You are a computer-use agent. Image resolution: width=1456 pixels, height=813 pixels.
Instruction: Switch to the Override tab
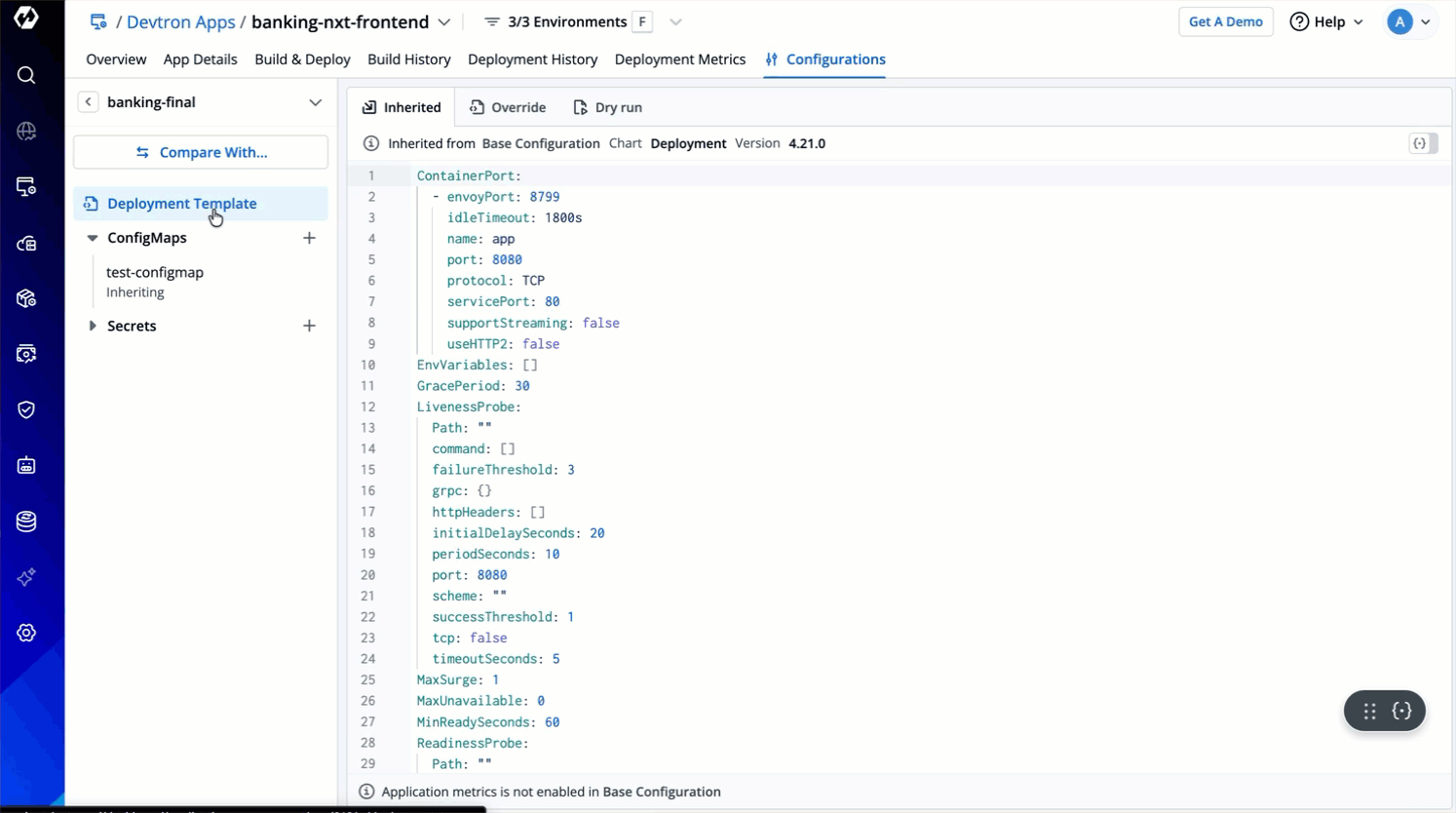(x=508, y=107)
